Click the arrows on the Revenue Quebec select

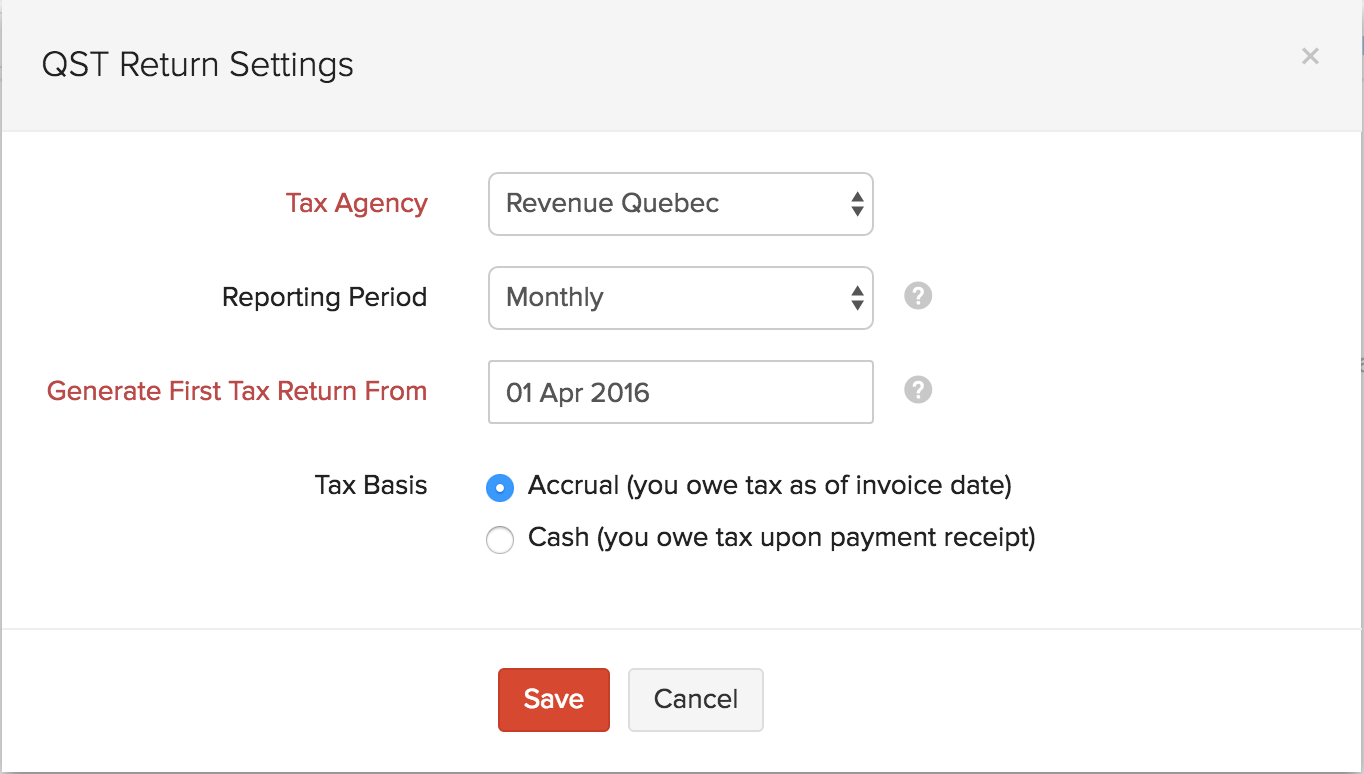pyautogui.click(x=857, y=204)
